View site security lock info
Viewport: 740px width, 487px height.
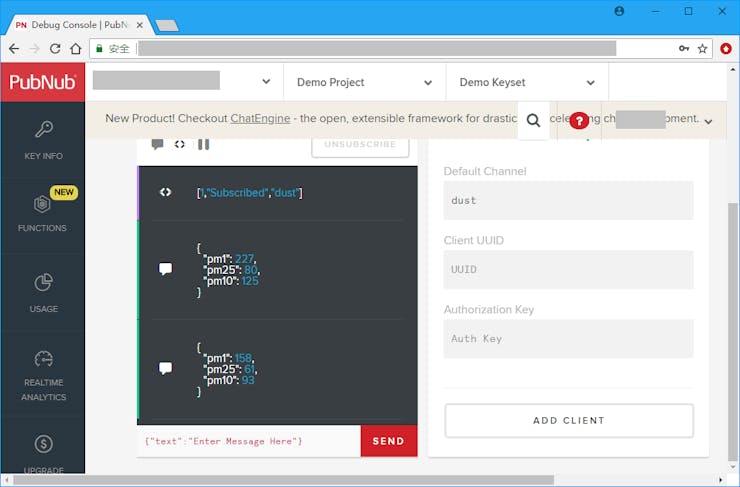pyautogui.click(x=99, y=49)
